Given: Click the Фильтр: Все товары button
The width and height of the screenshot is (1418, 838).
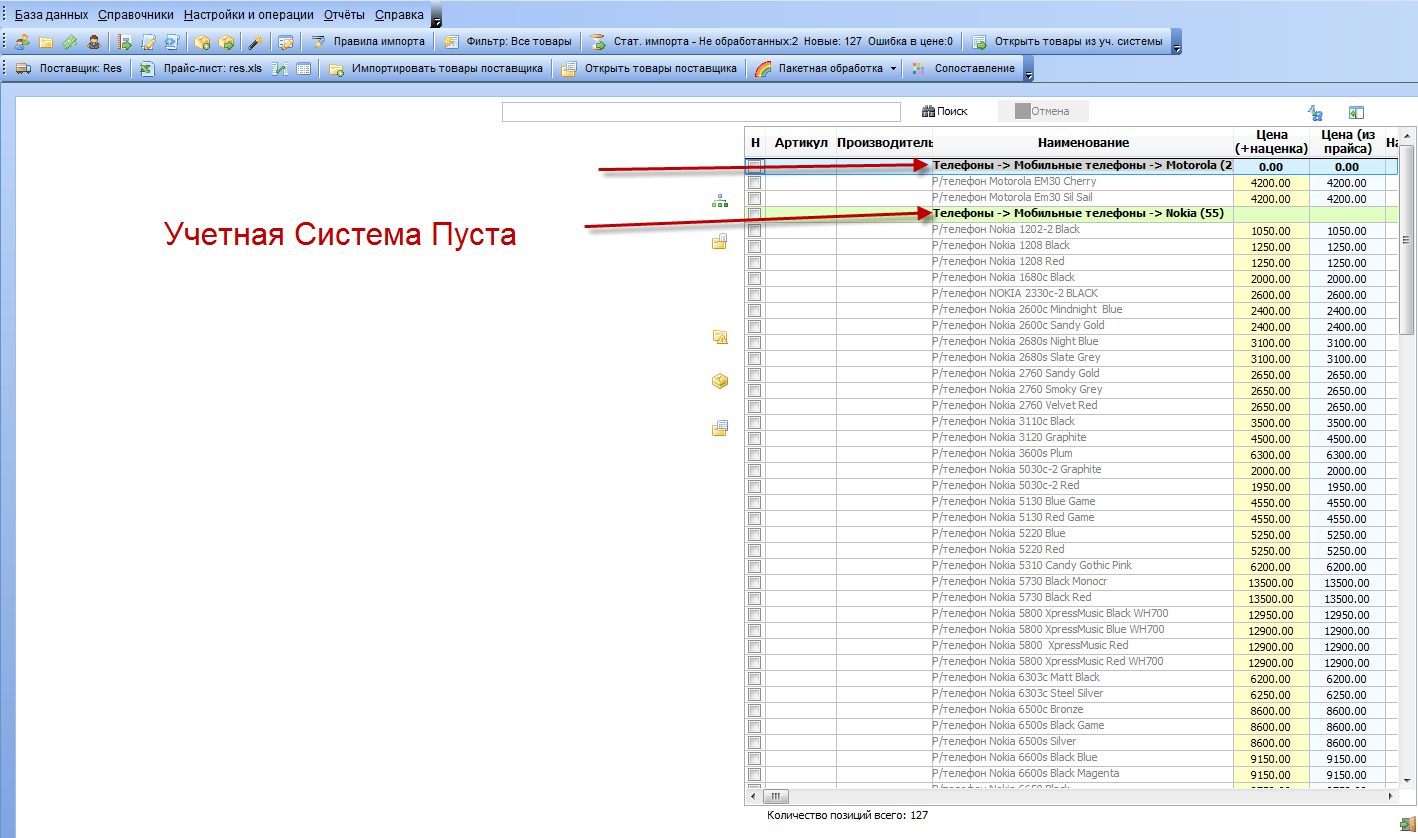Looking at the screenshot, I should click(509, 42).
